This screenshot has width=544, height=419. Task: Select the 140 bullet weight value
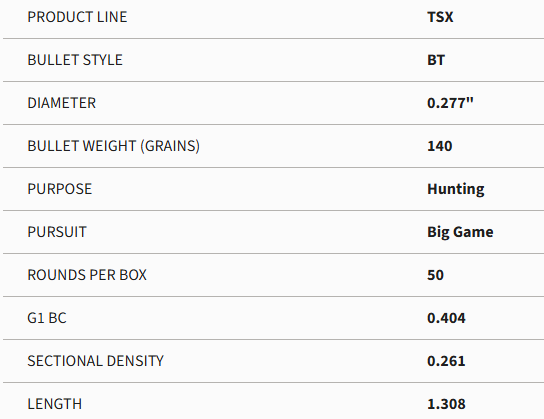440,146
